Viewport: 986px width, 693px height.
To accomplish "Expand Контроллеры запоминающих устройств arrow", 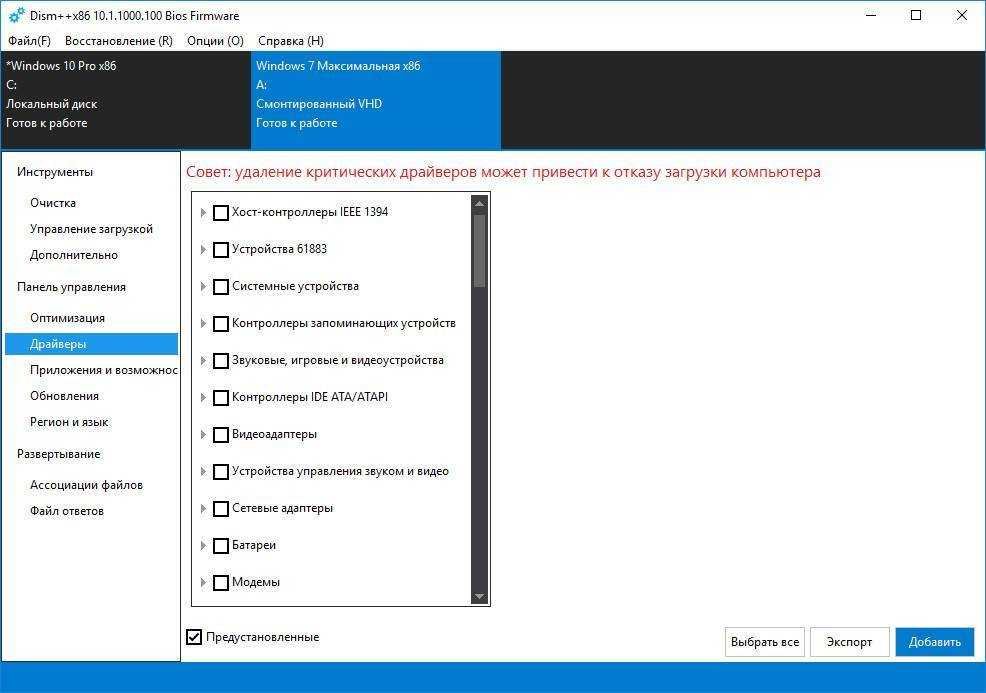I will (203, 324).
